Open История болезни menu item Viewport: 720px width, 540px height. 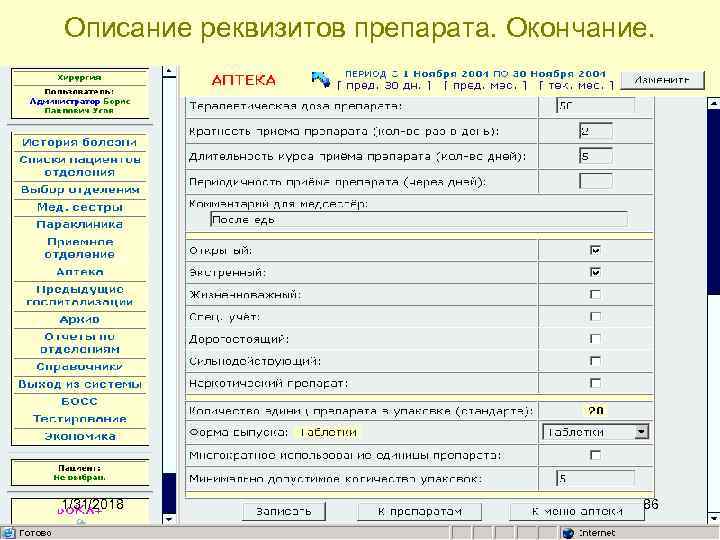[x=79, y=142]
